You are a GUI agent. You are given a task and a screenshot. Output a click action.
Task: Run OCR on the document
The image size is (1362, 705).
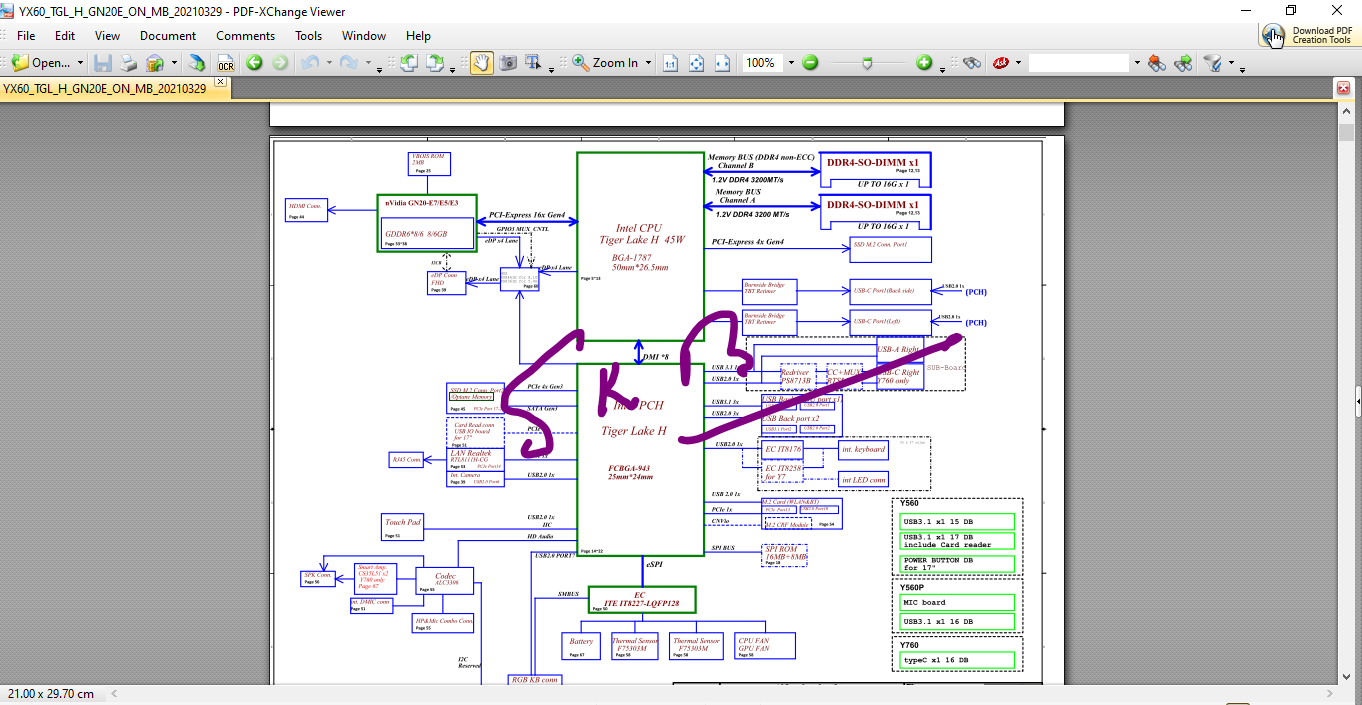pyautogui.click(x=225, y=62)
